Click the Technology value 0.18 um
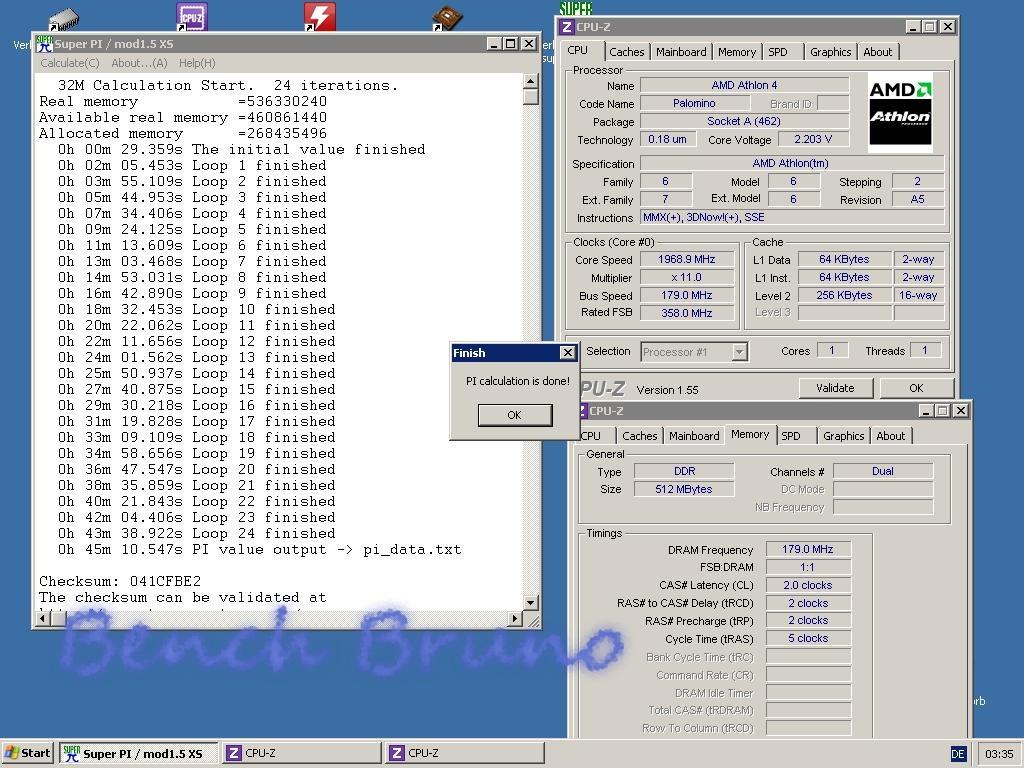 click(667, 139)
